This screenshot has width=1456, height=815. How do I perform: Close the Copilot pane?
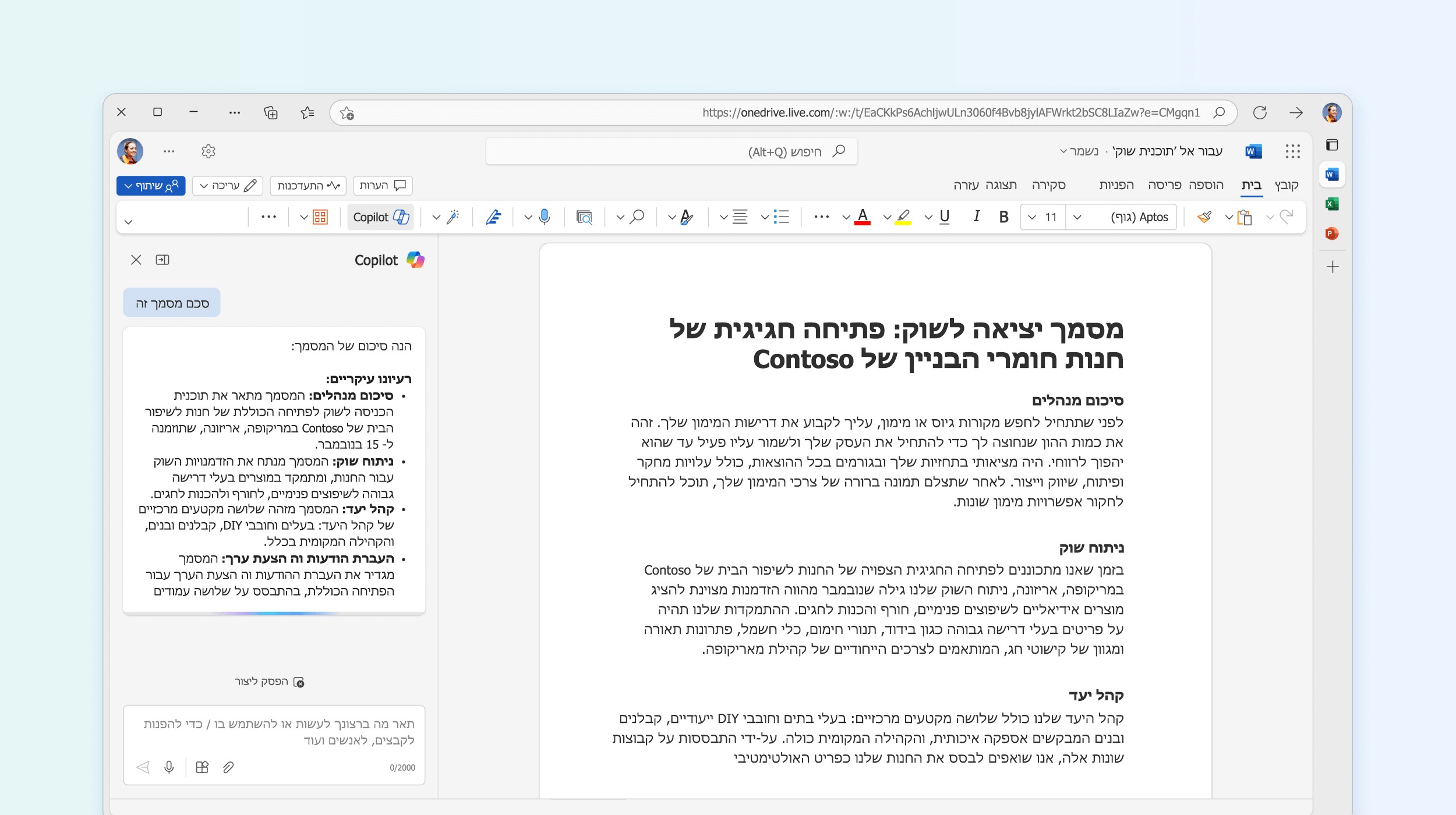[x=136, y=260]
